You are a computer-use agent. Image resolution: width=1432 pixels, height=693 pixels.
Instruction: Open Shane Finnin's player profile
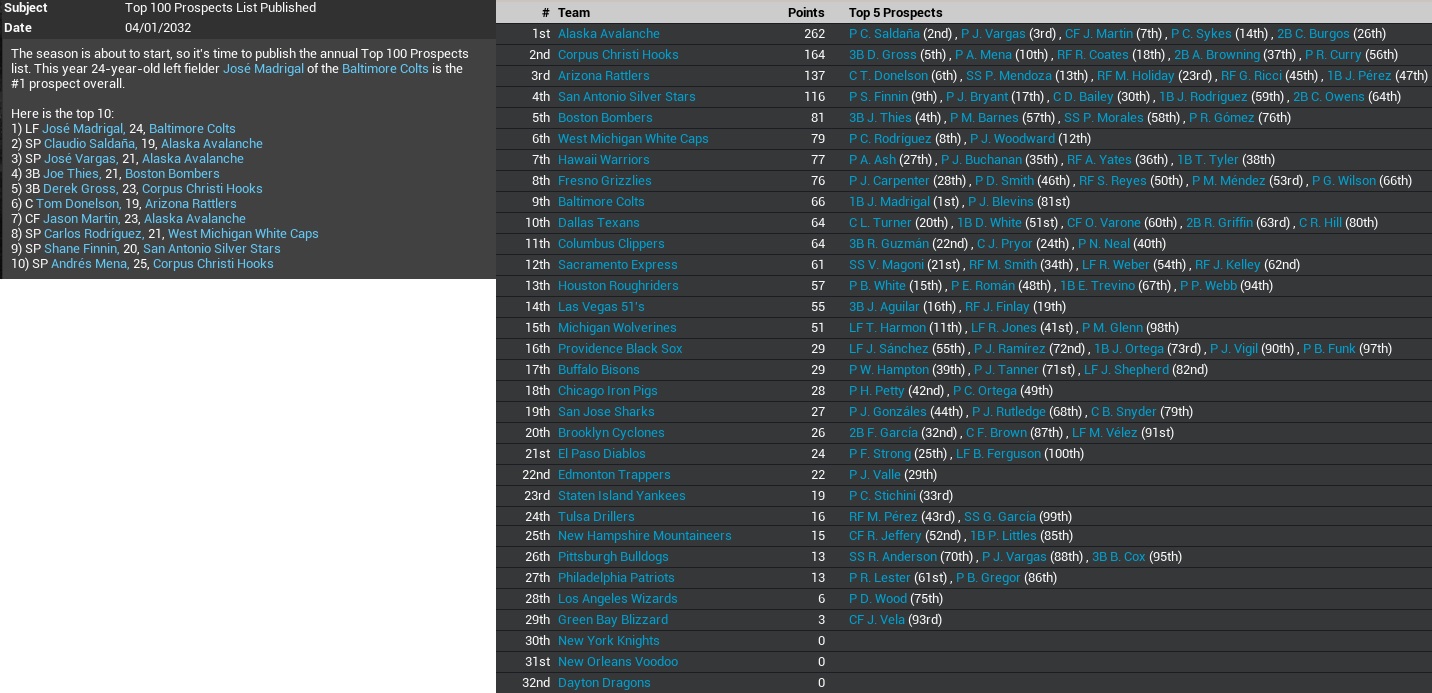[83, 248]
